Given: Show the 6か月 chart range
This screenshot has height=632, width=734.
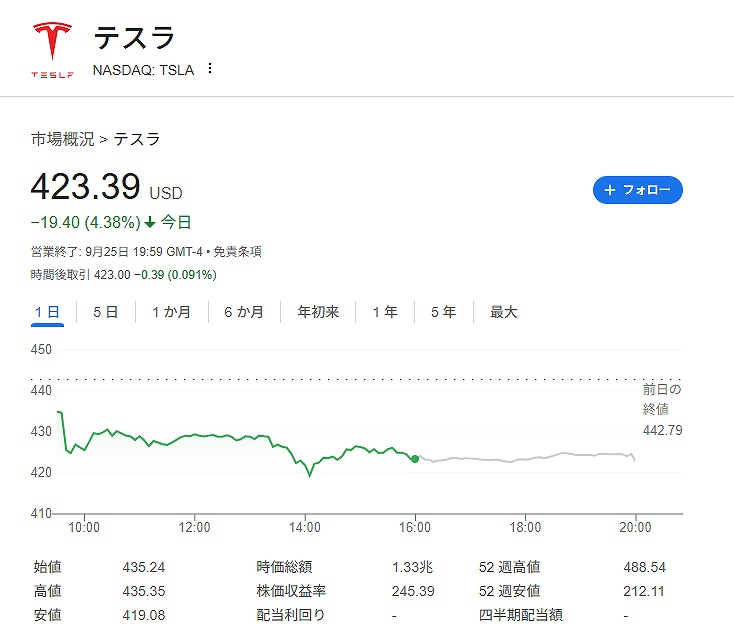Looking at the screenshot, I should coord(244,312).
